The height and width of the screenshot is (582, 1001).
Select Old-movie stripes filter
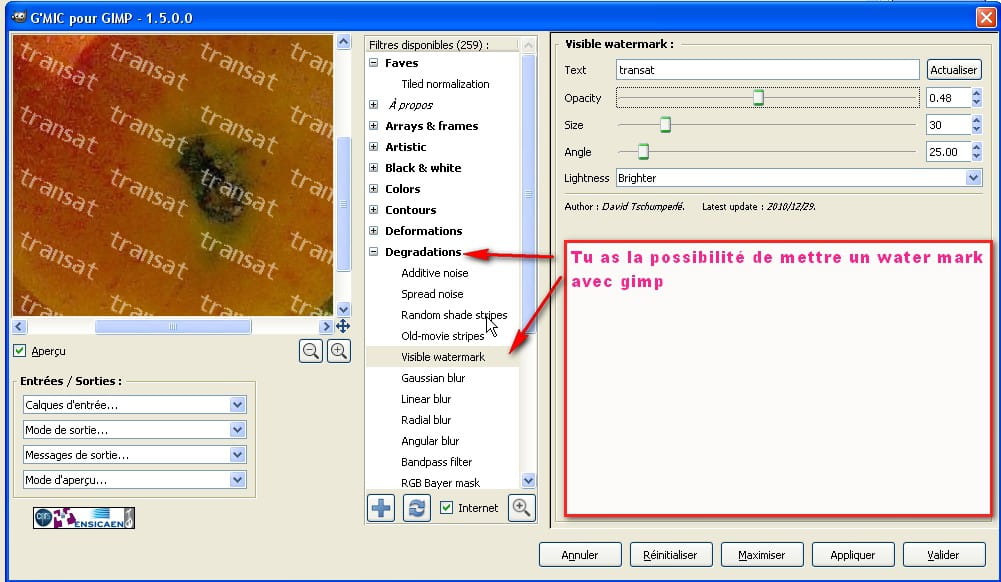coord(442,336)
